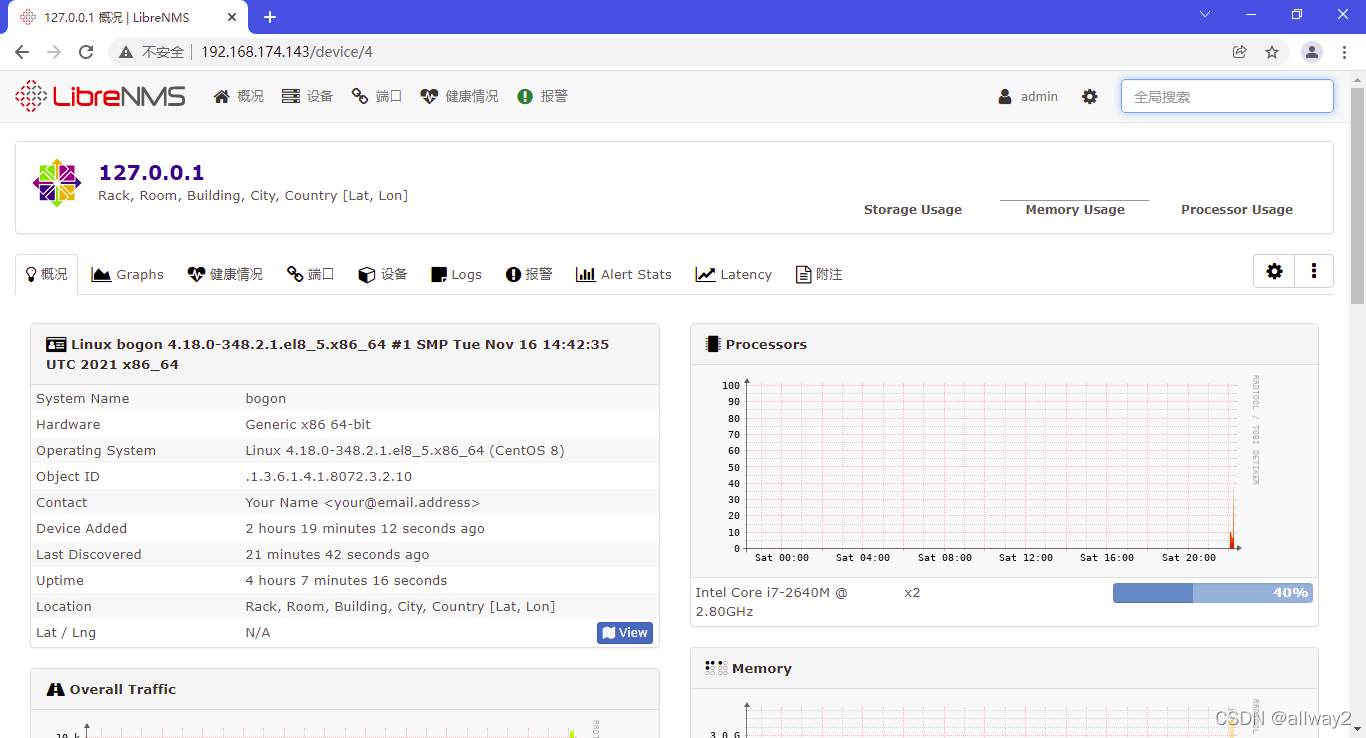The width and height of the screenshot is (1366, 738).
Task: Click the LibreNMS logo
Action: [100, 96]
